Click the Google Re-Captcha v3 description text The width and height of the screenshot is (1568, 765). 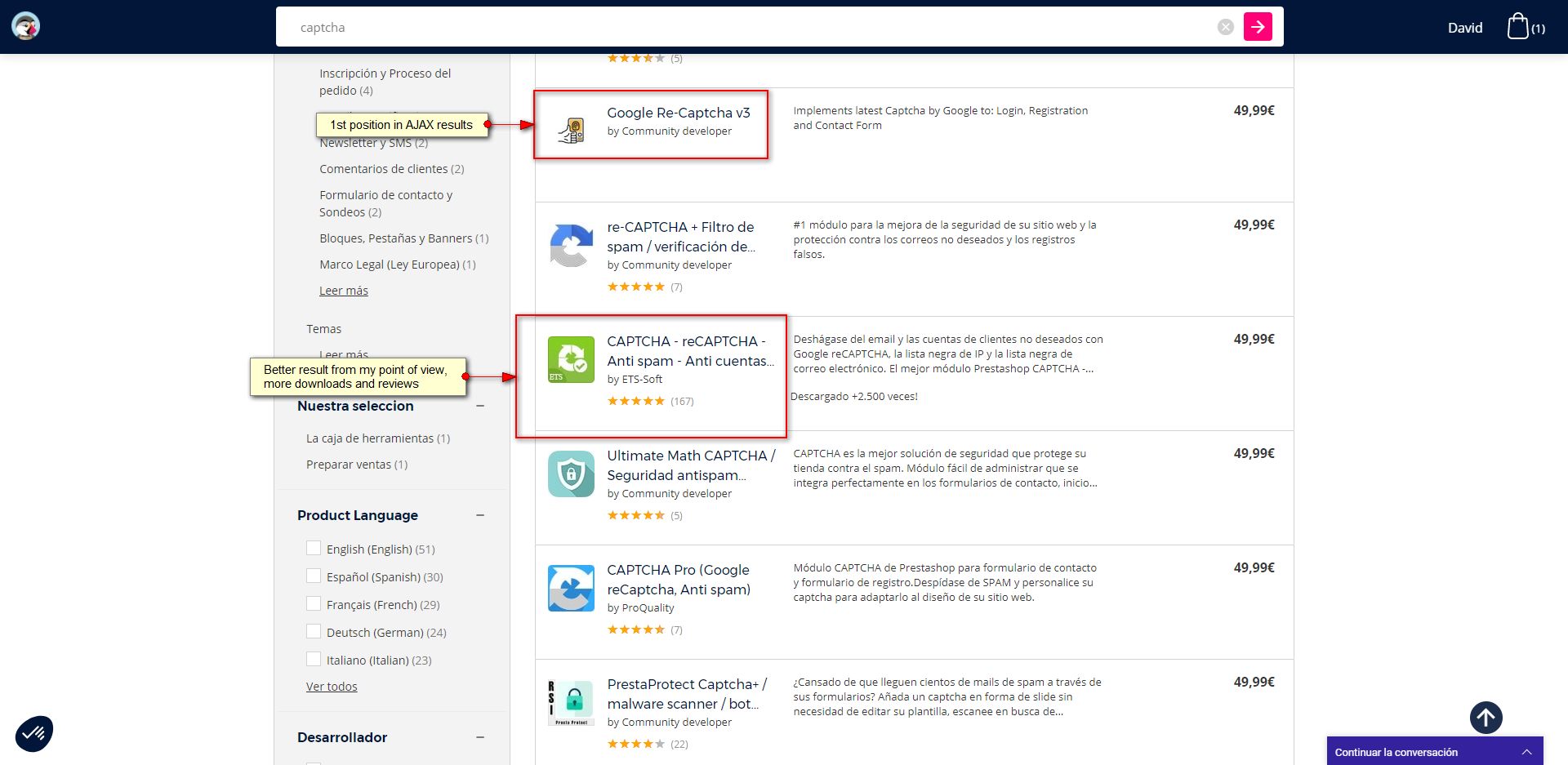click(x=941, y=118)
